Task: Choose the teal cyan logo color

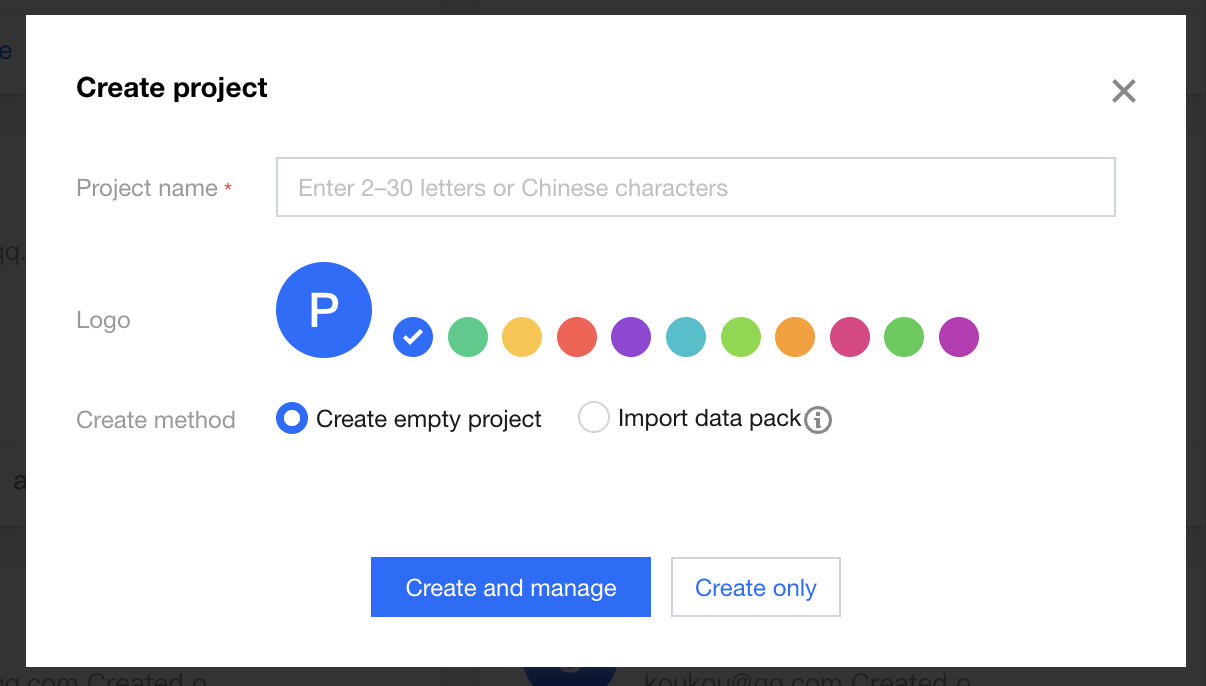Action: [x=686, y=337]
